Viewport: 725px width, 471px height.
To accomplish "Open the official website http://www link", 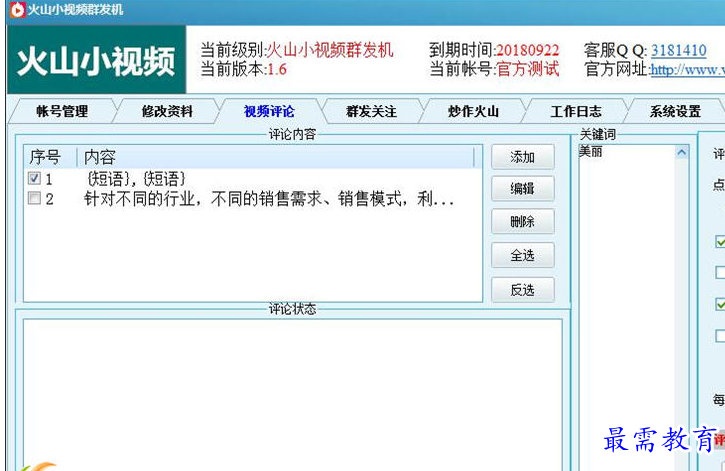I will (x=688, y=69).
